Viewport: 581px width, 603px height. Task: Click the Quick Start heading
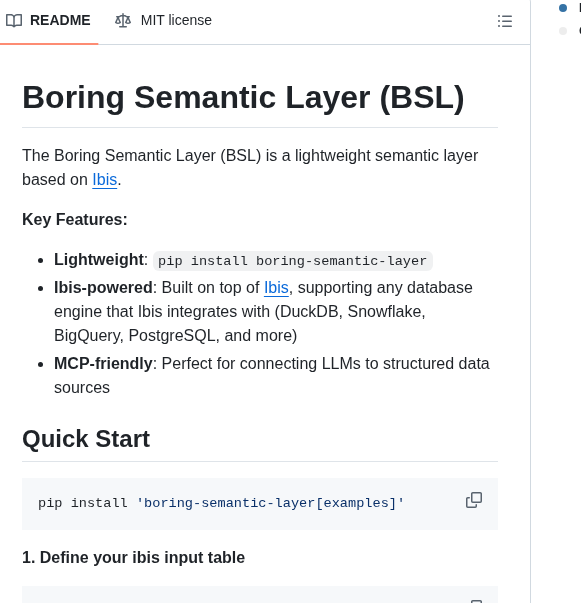coord(86,439)
